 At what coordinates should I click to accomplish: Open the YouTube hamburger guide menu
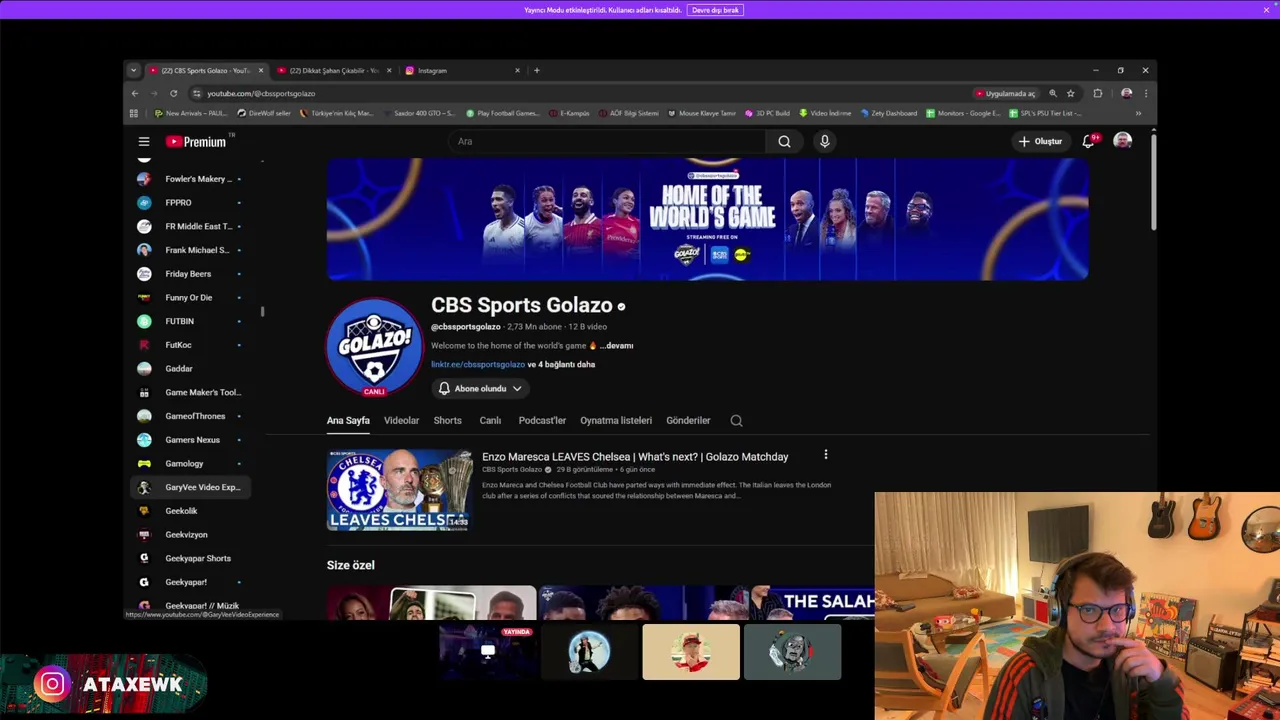[144, 142]
